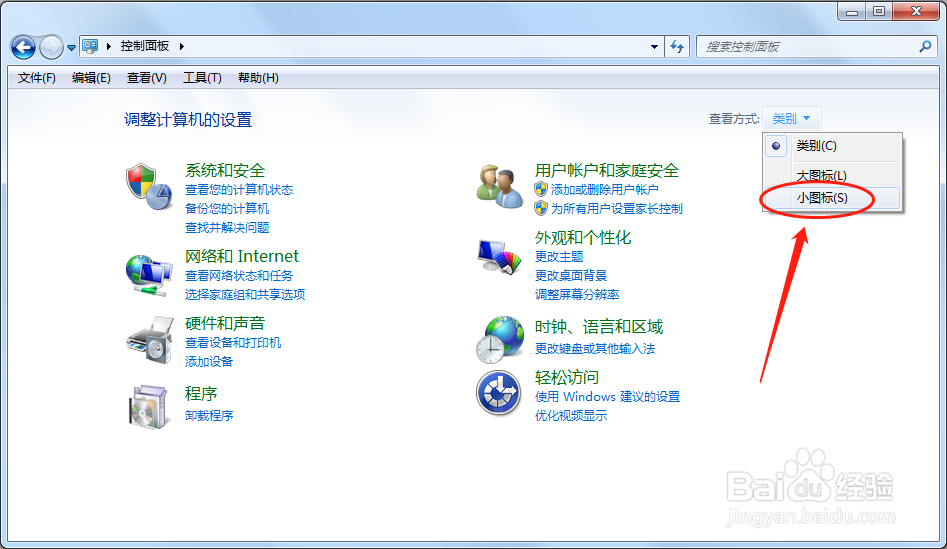947x549 pixels.
Task: Open 添加设备 link
Action: (209, 361)
